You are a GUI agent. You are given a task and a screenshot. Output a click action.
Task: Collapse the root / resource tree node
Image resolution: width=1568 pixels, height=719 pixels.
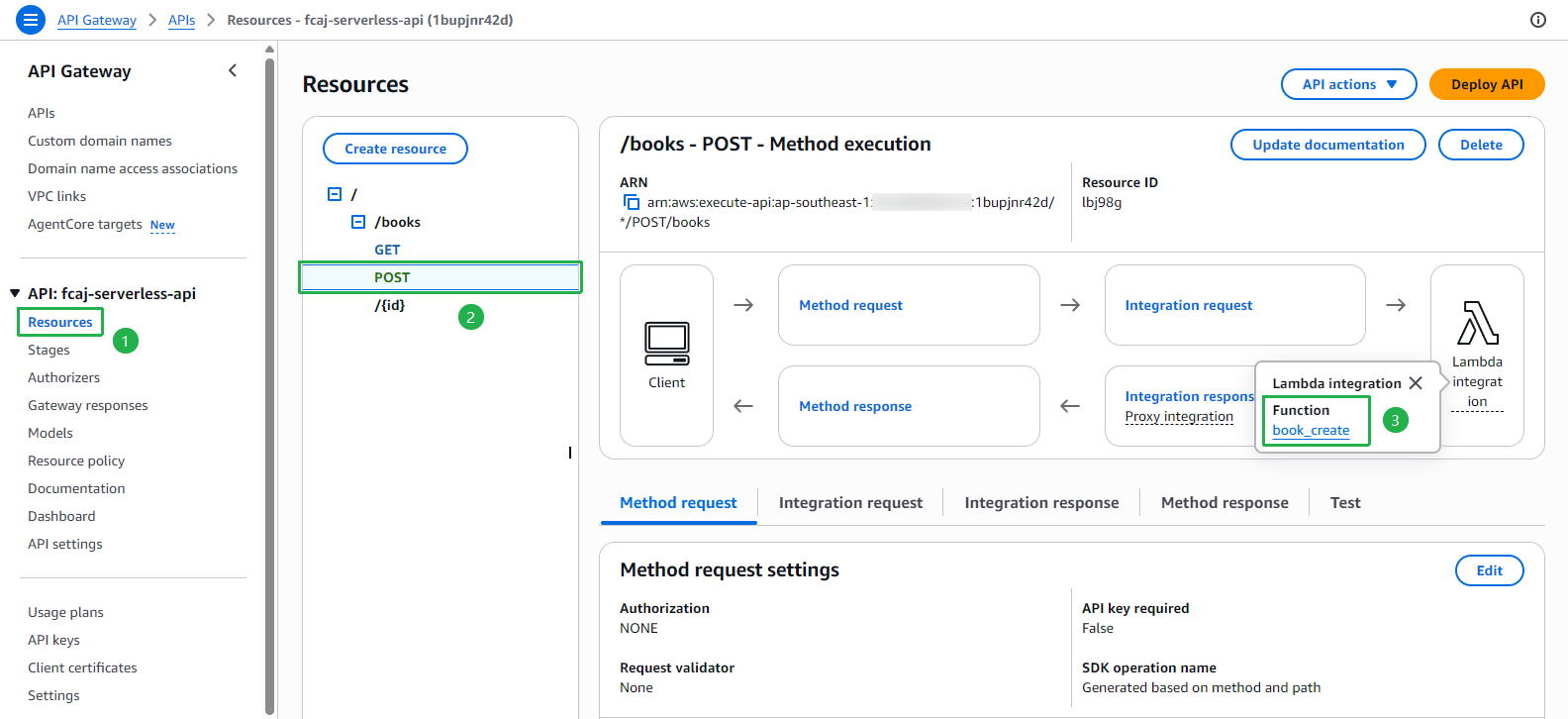[335, 194]
